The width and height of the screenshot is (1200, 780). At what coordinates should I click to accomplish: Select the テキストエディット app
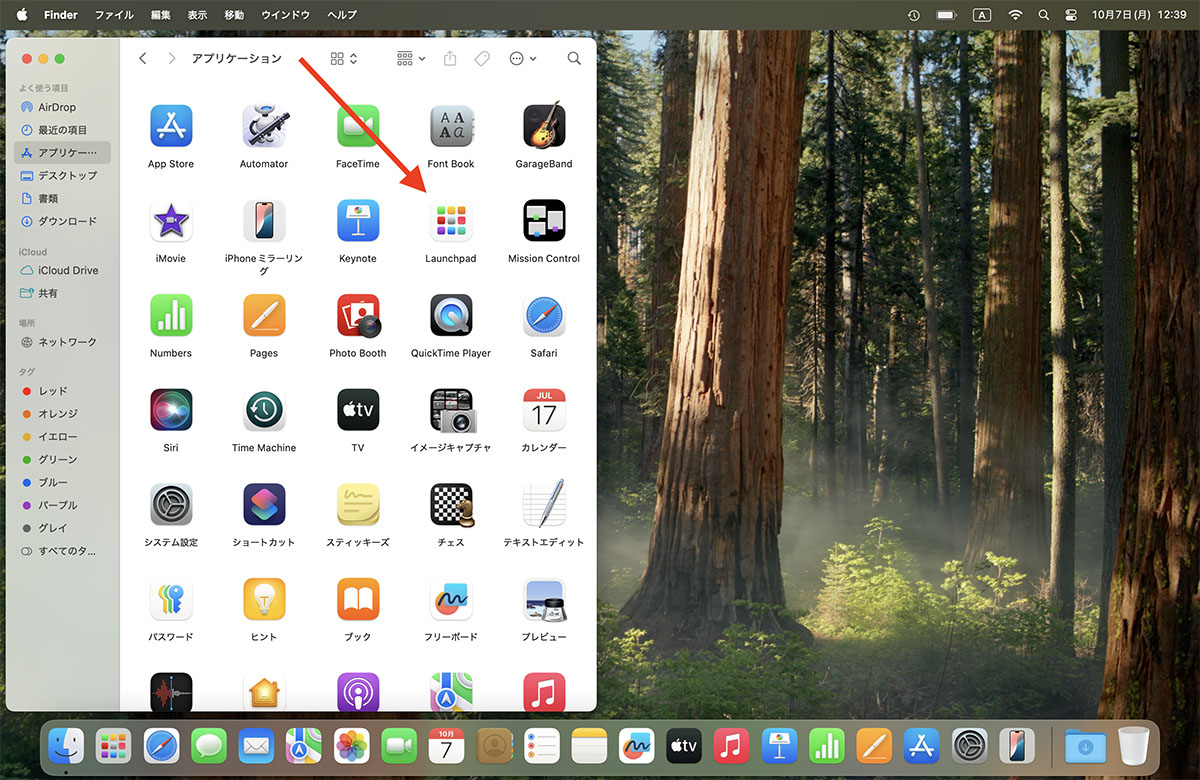(x=544, y=504)
